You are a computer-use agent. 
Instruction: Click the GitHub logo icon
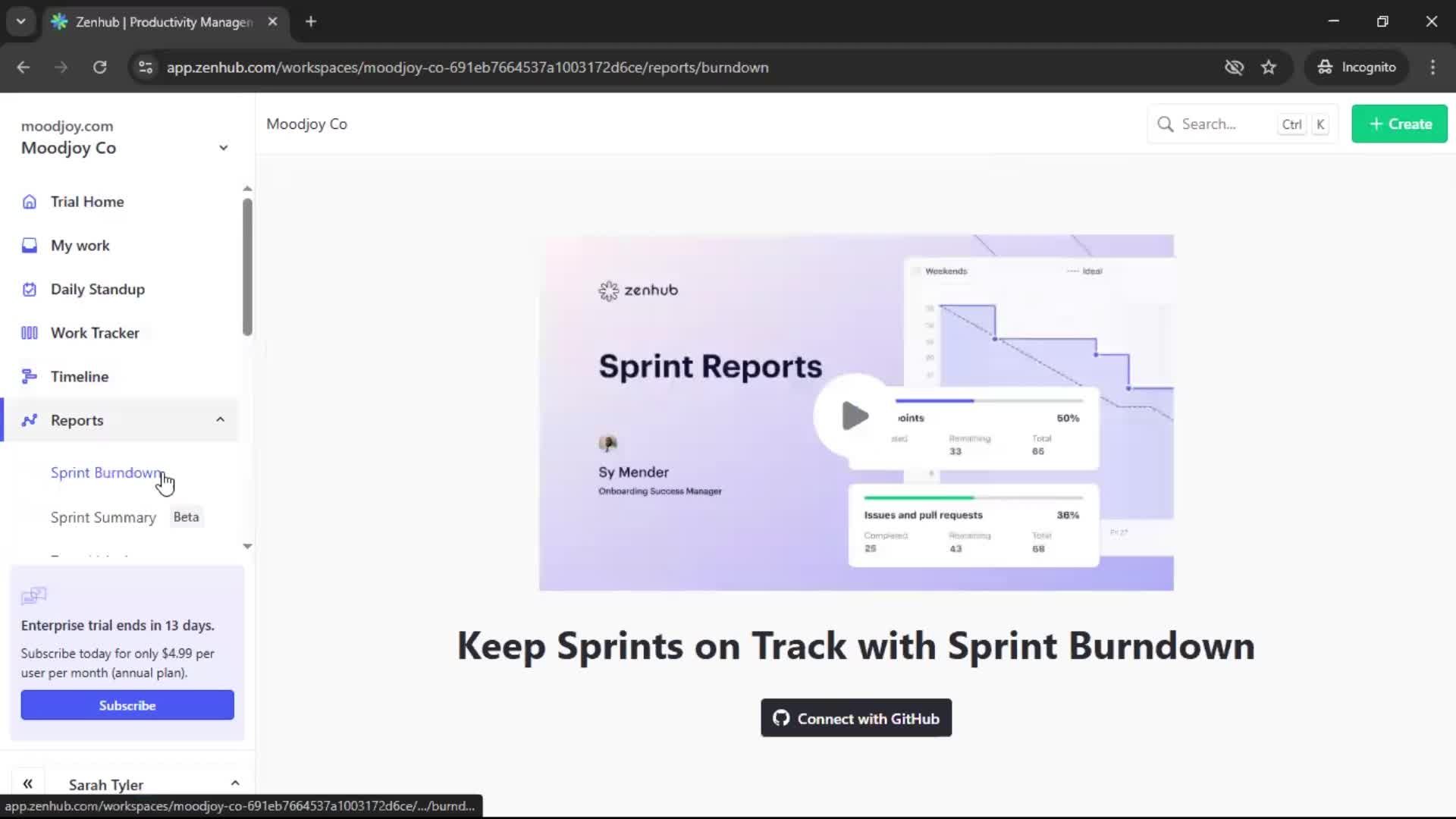point(781,718)
